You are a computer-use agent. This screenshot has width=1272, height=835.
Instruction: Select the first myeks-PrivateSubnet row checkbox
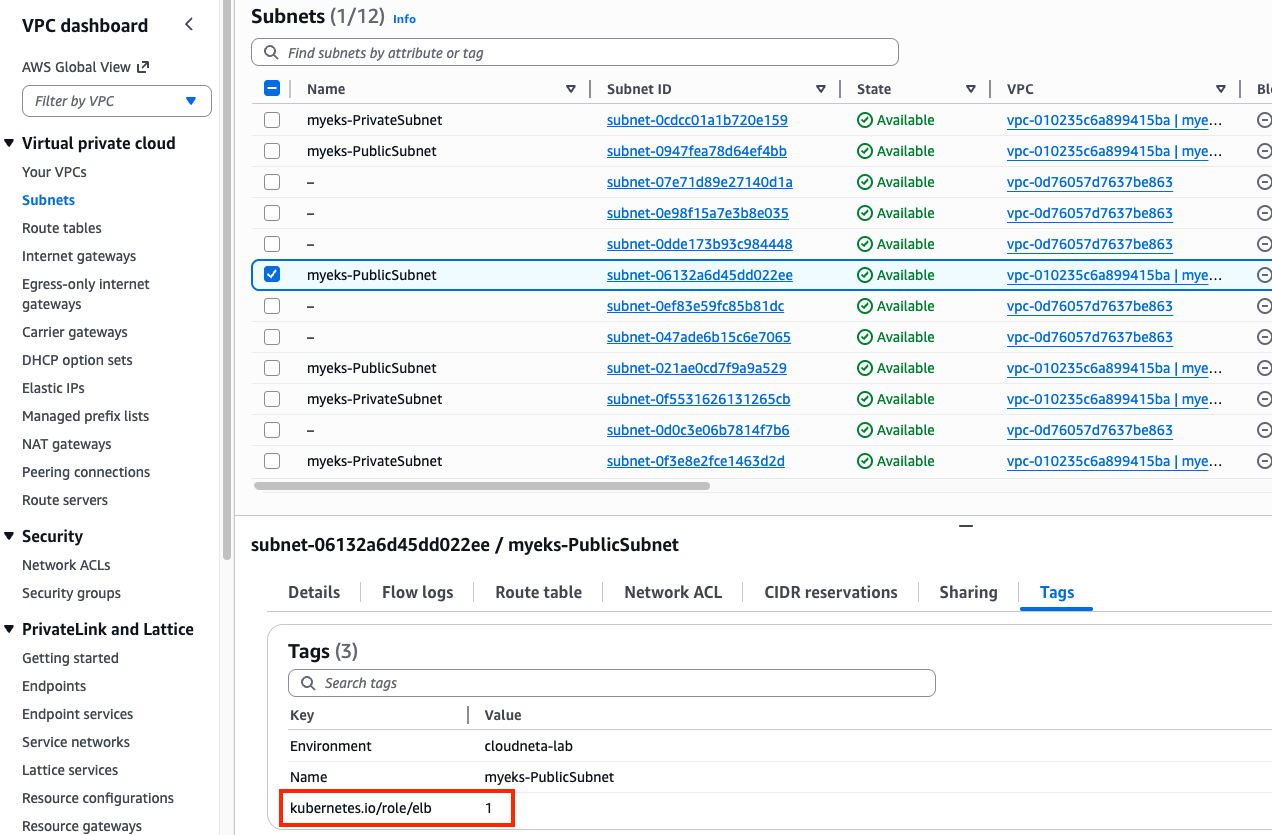point(272,120)
